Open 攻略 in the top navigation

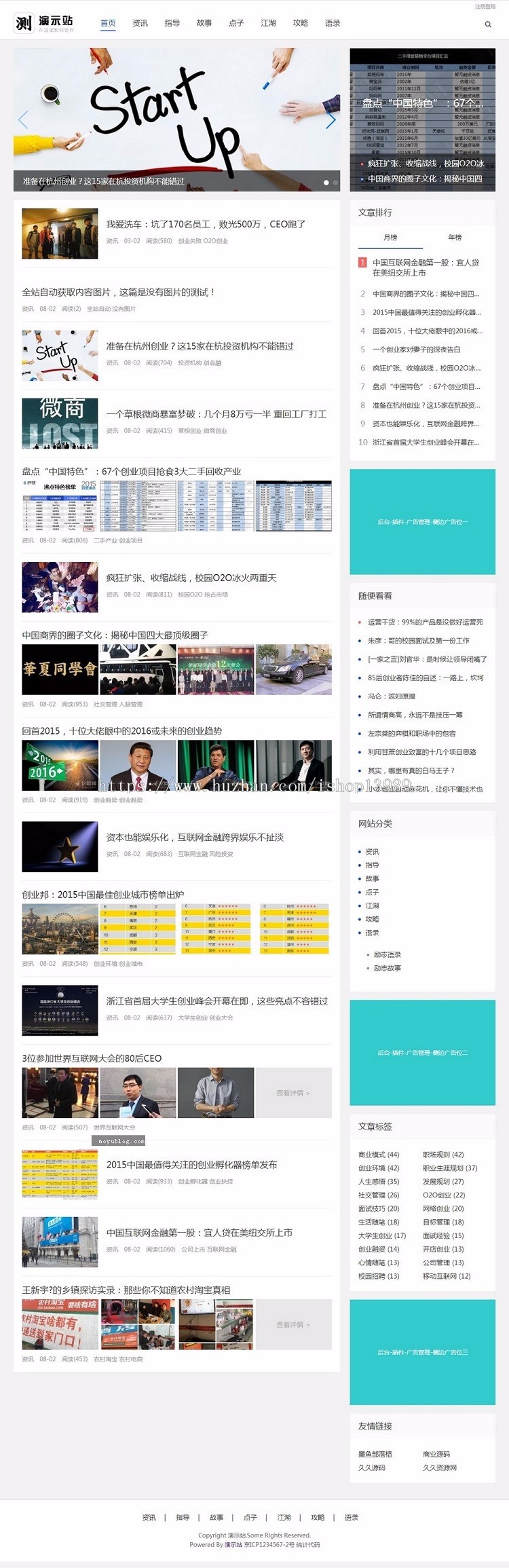click(300, 23)
